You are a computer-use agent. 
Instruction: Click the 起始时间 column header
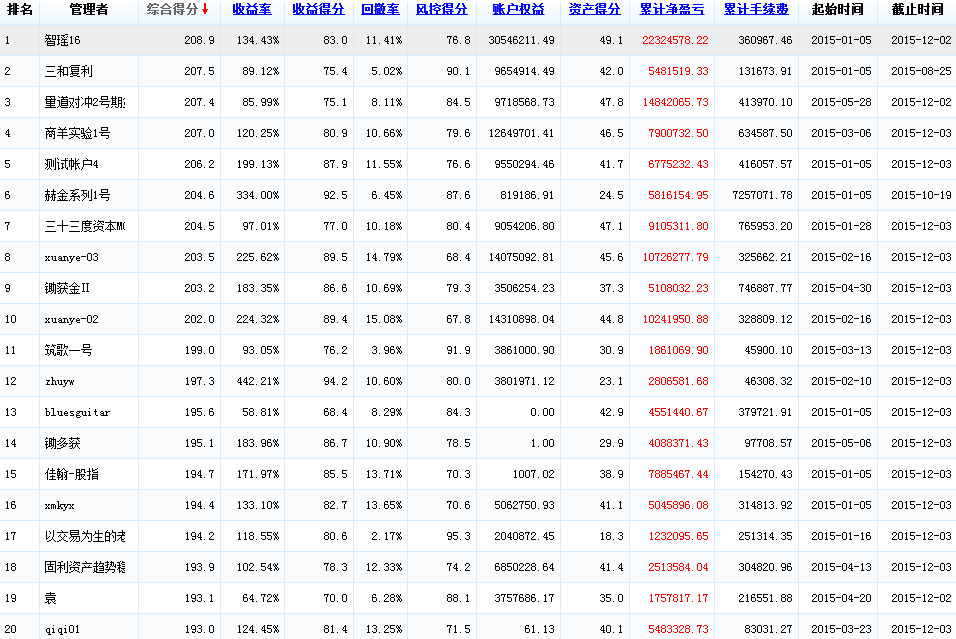coord(838,9)
